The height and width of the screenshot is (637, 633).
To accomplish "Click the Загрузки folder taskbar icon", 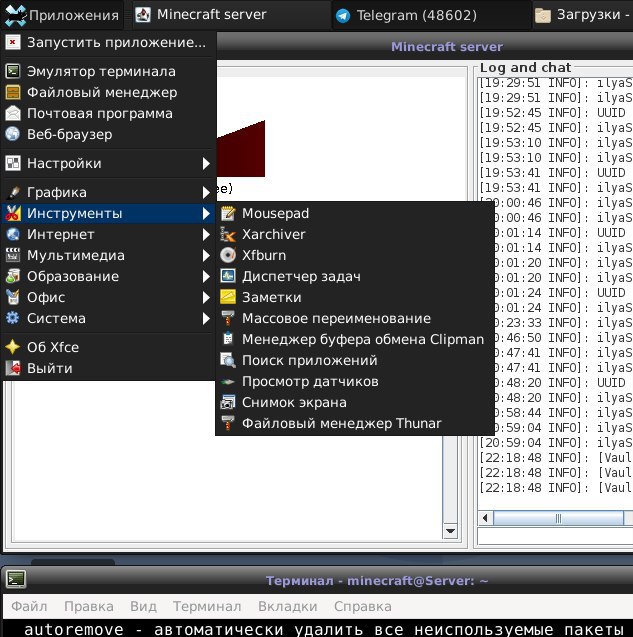I will (543, 16).
